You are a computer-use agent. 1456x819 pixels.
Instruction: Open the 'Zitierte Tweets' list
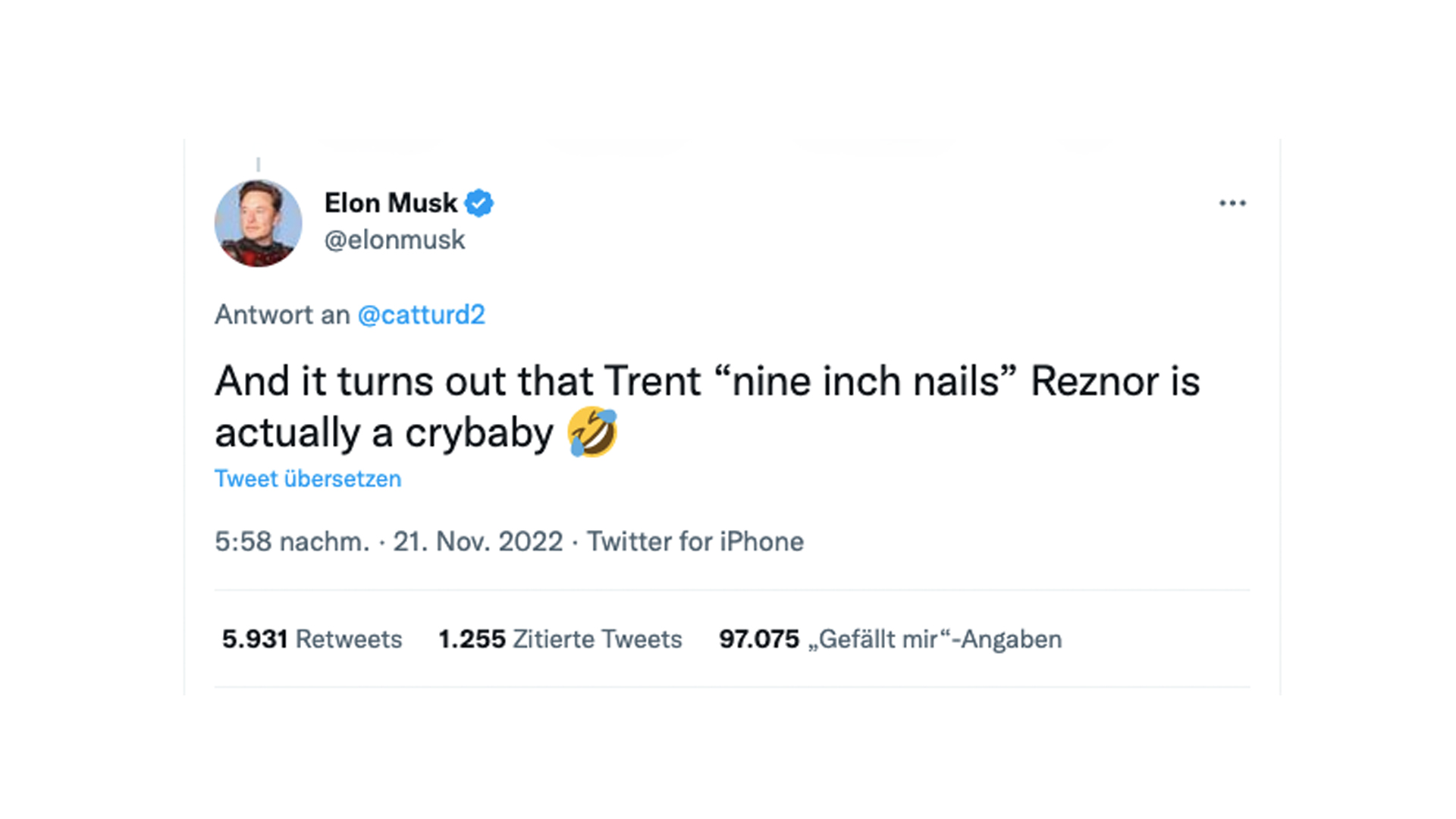(597, 639)
